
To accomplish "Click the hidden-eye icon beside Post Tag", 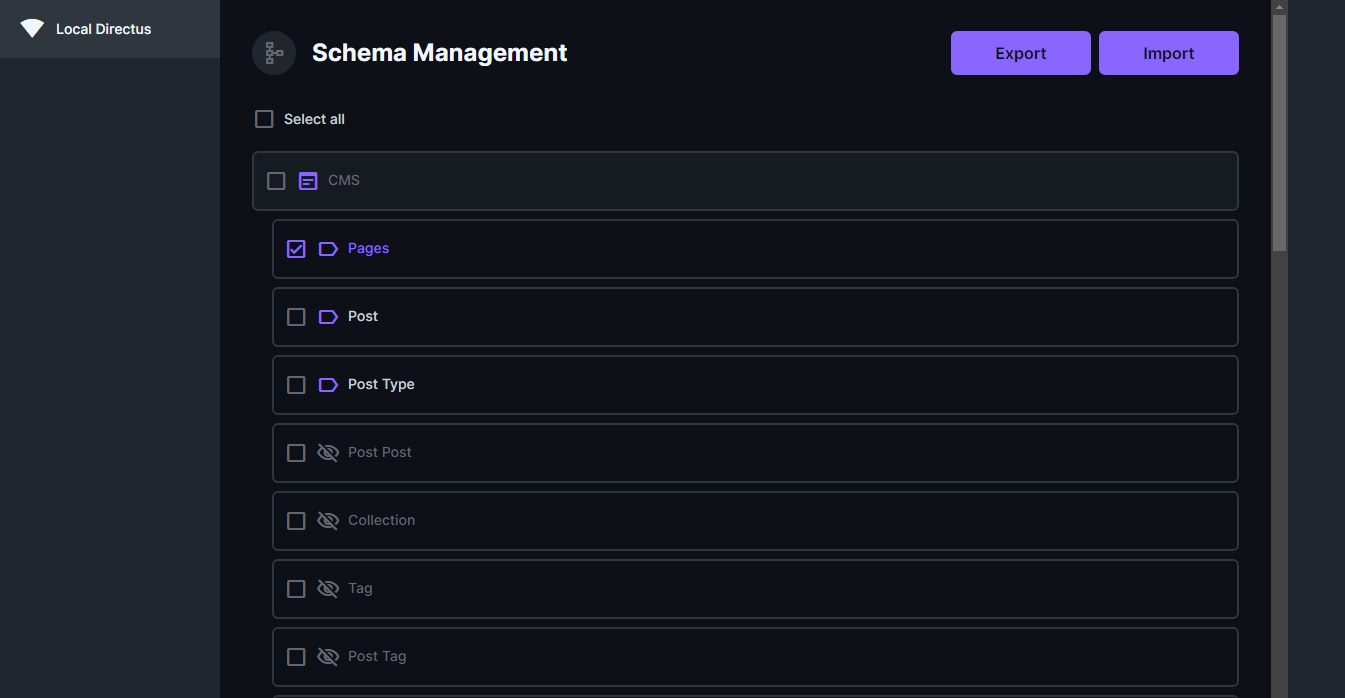I will (x=328, y=657).
